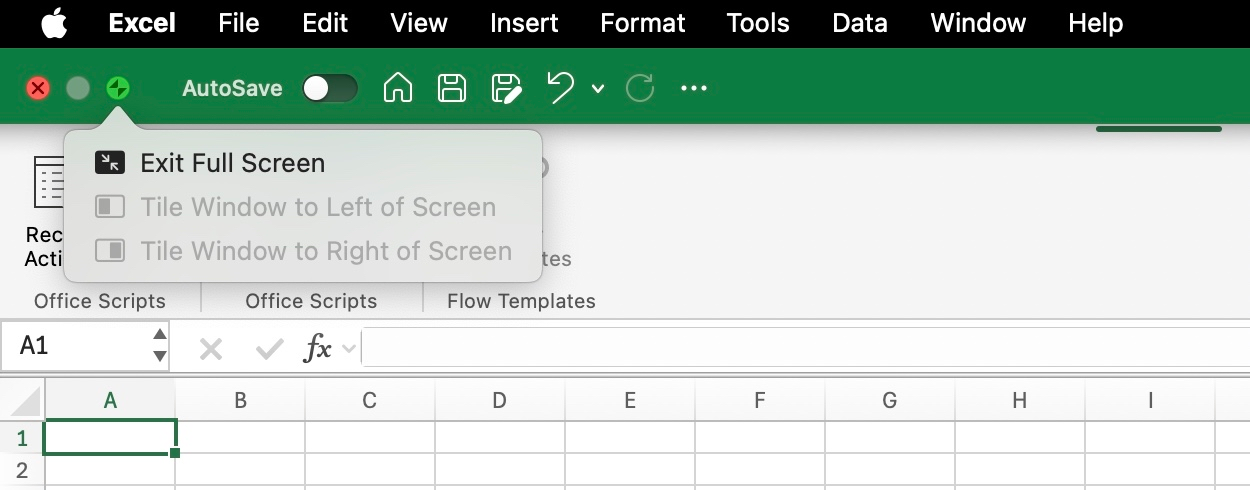
Task: Expand the Undo history dropdown arrow
Action: pyautogui.click(x=598, y=89)
